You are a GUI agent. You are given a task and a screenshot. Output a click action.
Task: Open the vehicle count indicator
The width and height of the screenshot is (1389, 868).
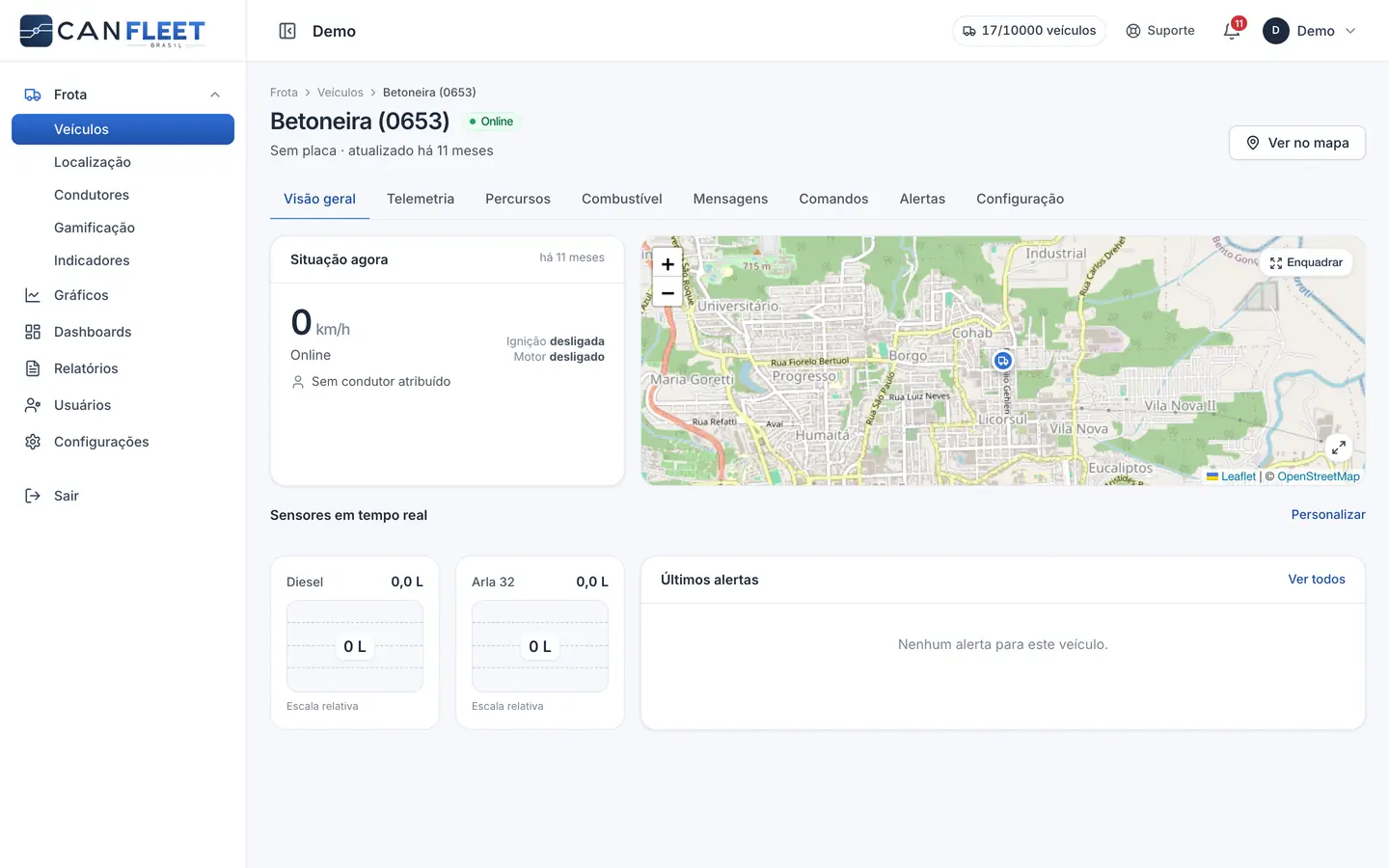point(1029,31)
